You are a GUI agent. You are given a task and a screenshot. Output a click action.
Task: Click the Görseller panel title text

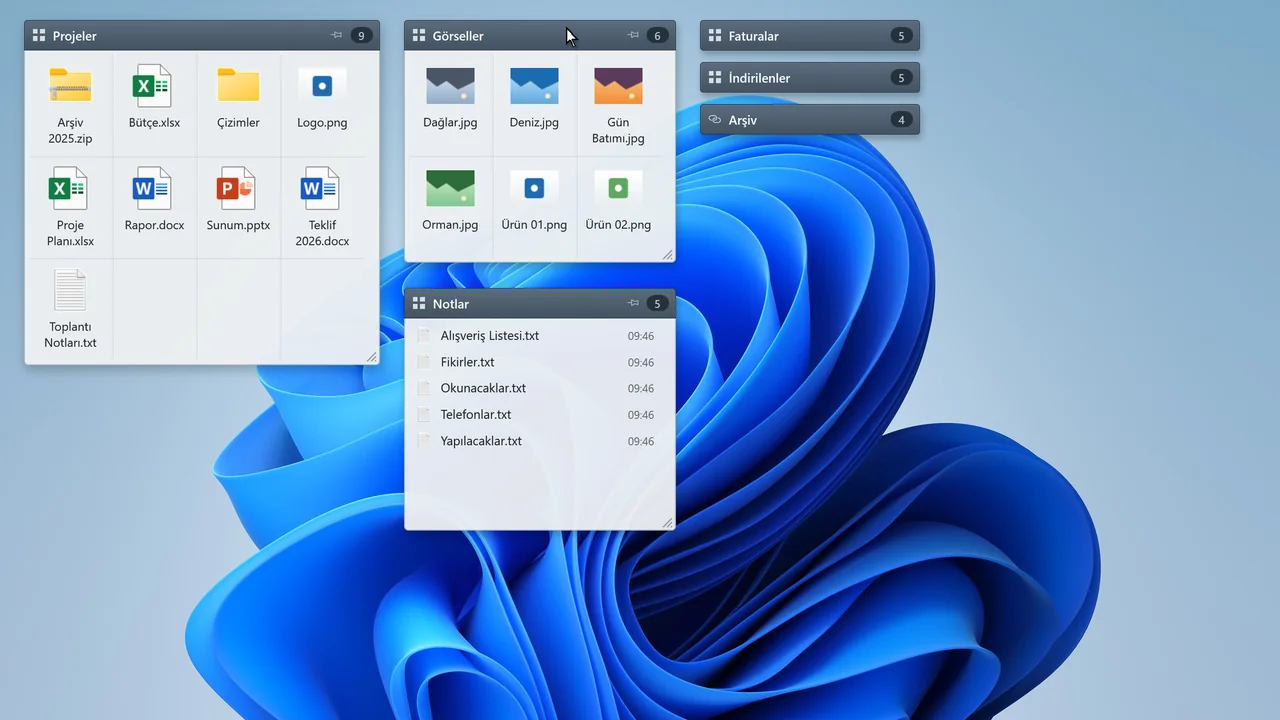458,36
